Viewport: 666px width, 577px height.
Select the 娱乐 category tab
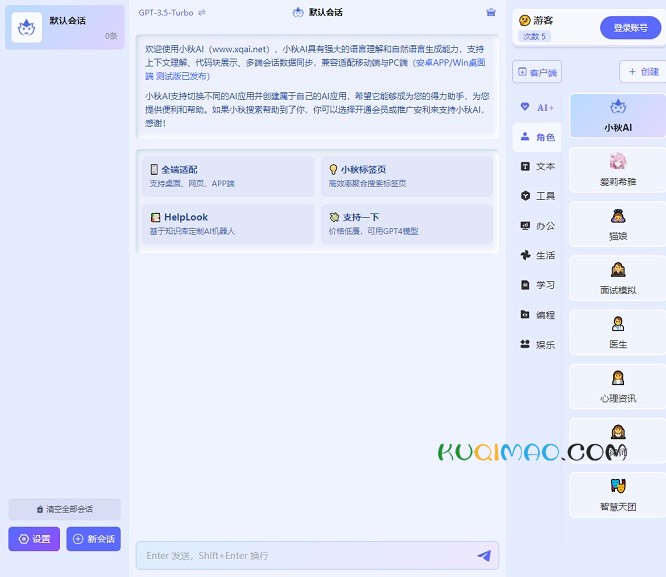537,345
